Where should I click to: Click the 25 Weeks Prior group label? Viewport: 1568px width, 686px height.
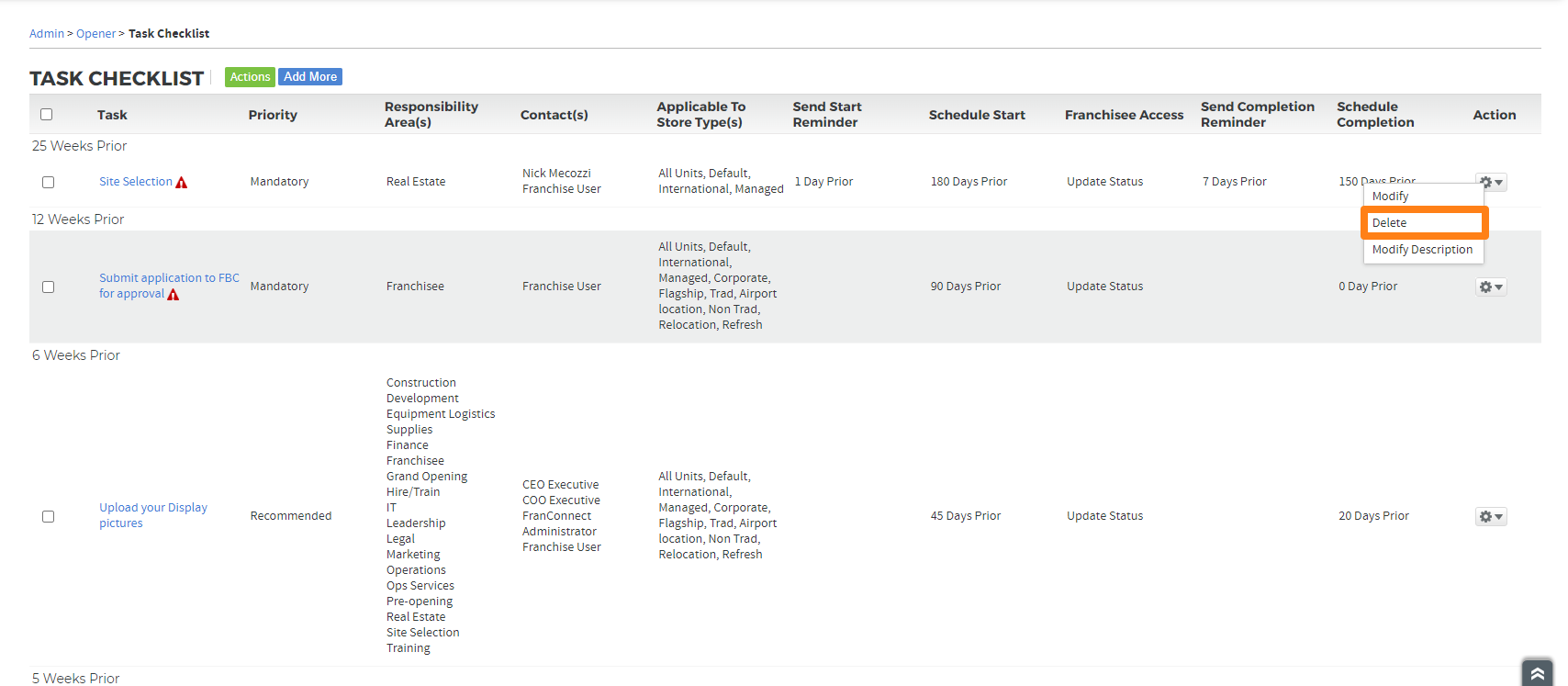[80, 146]
